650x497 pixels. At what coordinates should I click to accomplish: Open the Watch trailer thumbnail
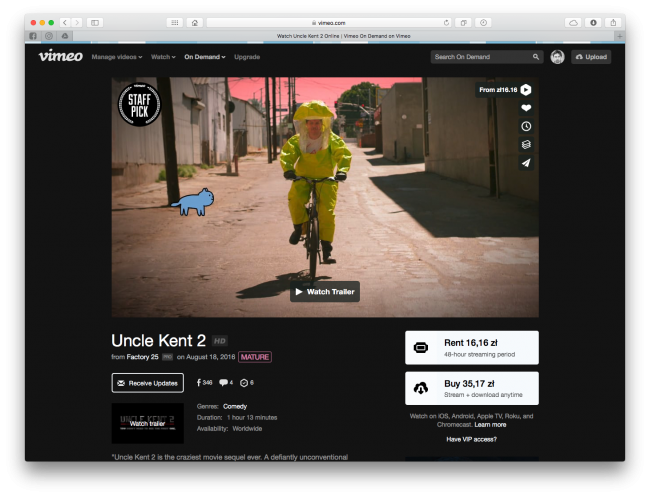point(148,423)
